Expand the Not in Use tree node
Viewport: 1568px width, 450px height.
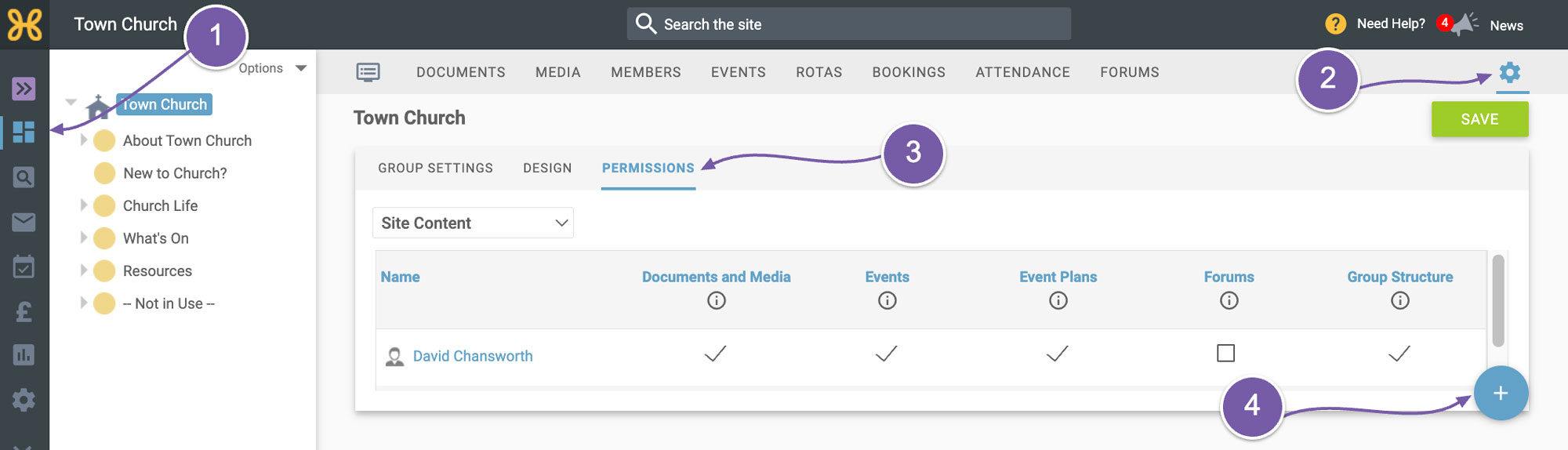click(x=84, y=303)
